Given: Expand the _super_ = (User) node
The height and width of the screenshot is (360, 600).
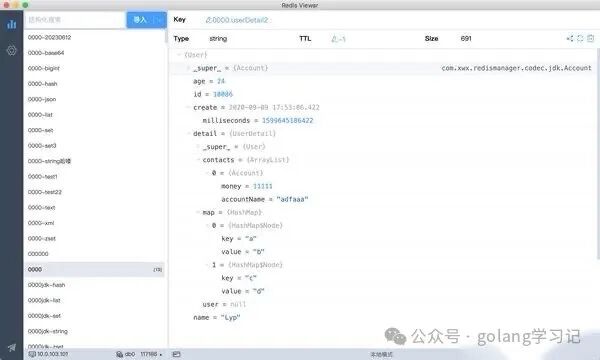Looking at the screenshot, I should pyautogui.click(x=198, y=147).
